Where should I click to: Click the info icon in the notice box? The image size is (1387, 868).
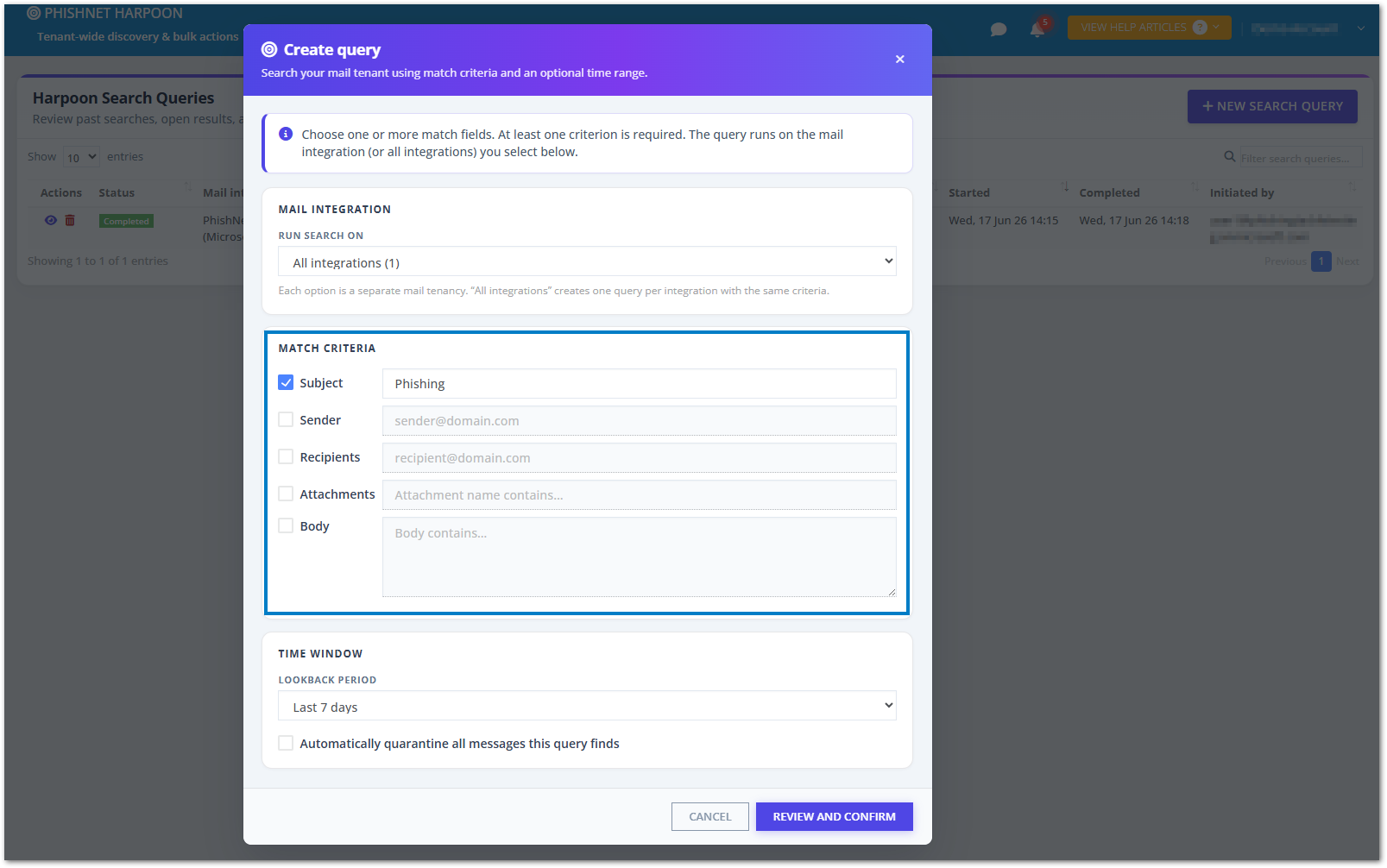point(286,134)
